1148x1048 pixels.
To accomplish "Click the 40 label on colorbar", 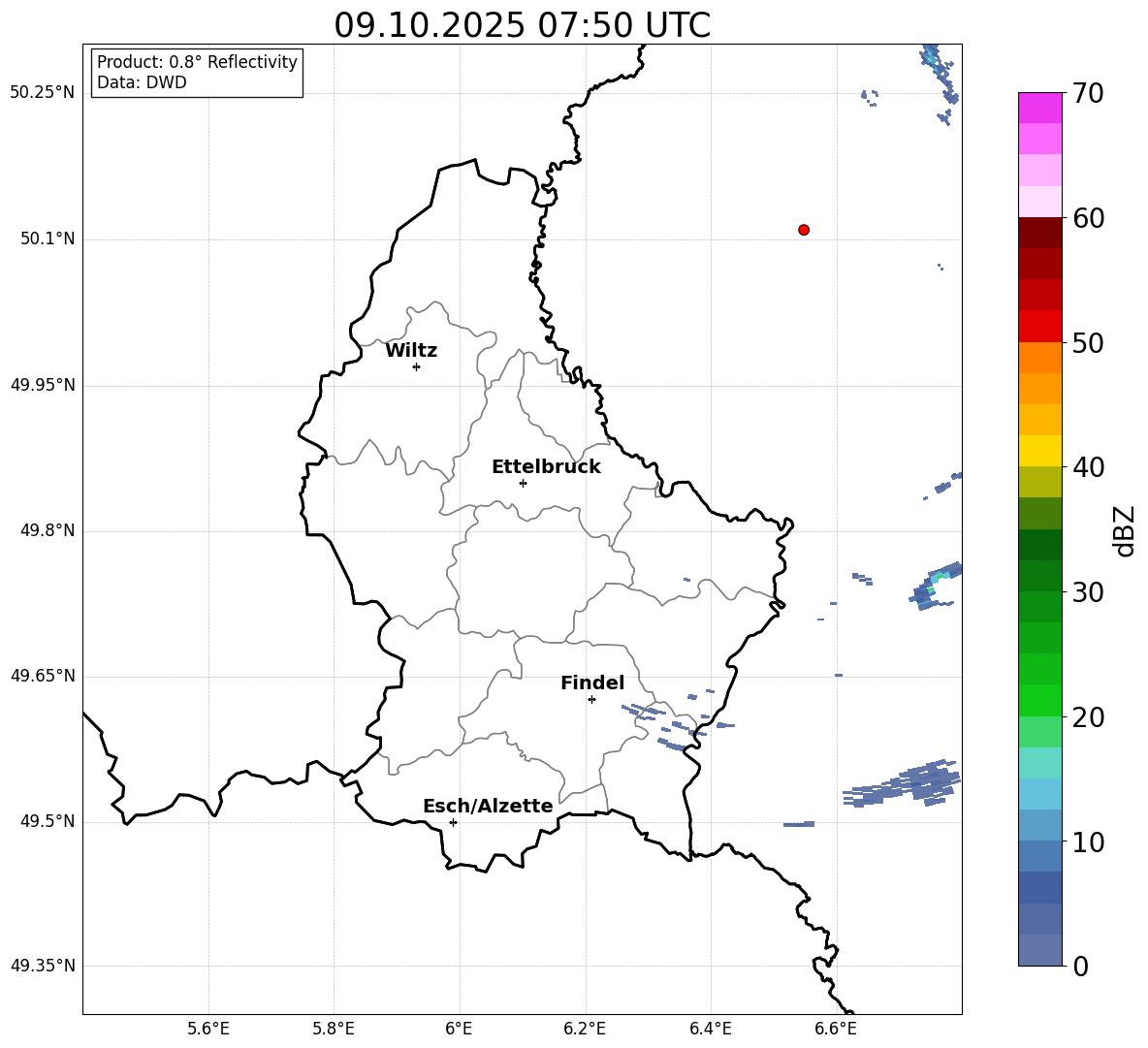I will [x=1088, y=467].
